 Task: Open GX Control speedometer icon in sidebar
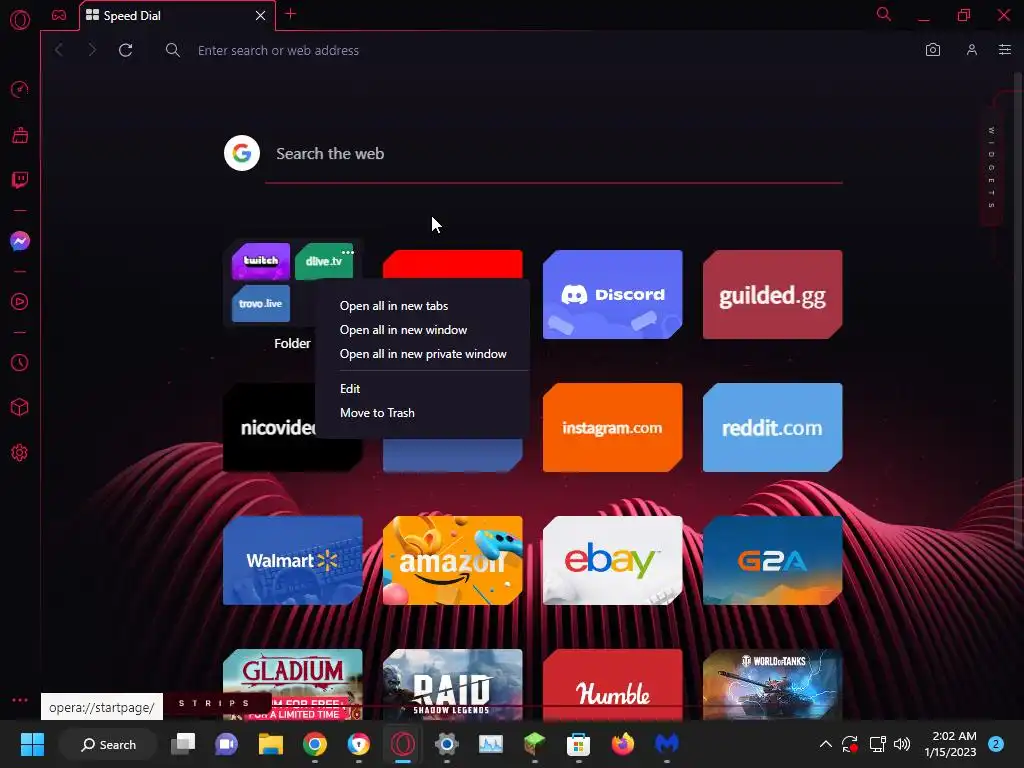click(x=20, y=89)
